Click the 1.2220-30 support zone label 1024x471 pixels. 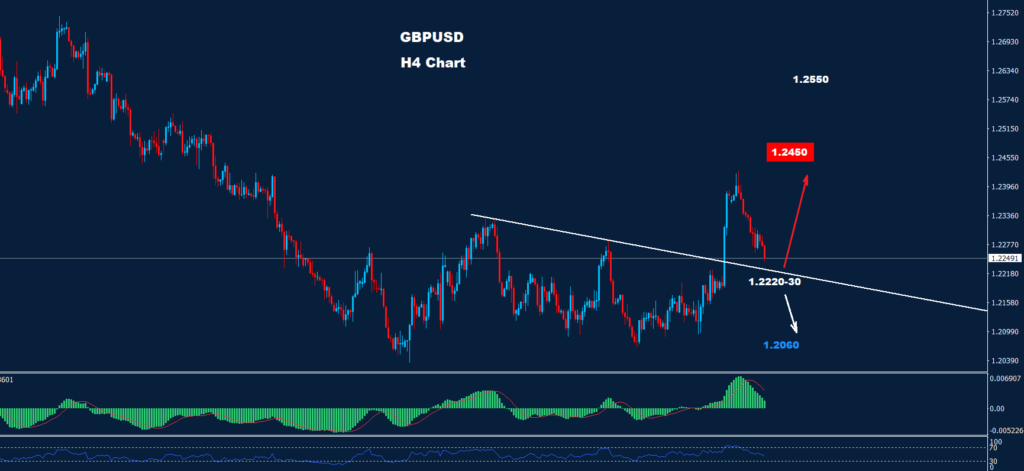(x=775, y=282)
